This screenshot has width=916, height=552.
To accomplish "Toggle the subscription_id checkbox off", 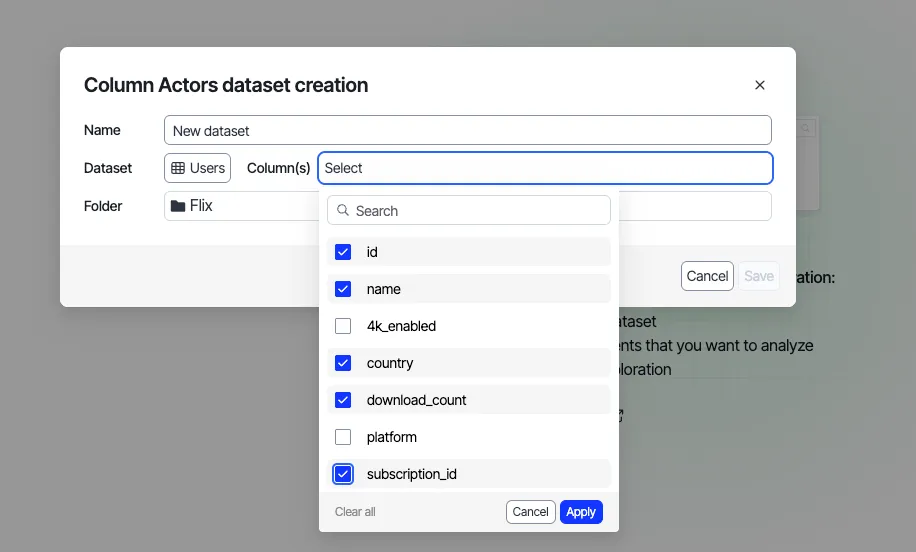I will tap(343, 474).
